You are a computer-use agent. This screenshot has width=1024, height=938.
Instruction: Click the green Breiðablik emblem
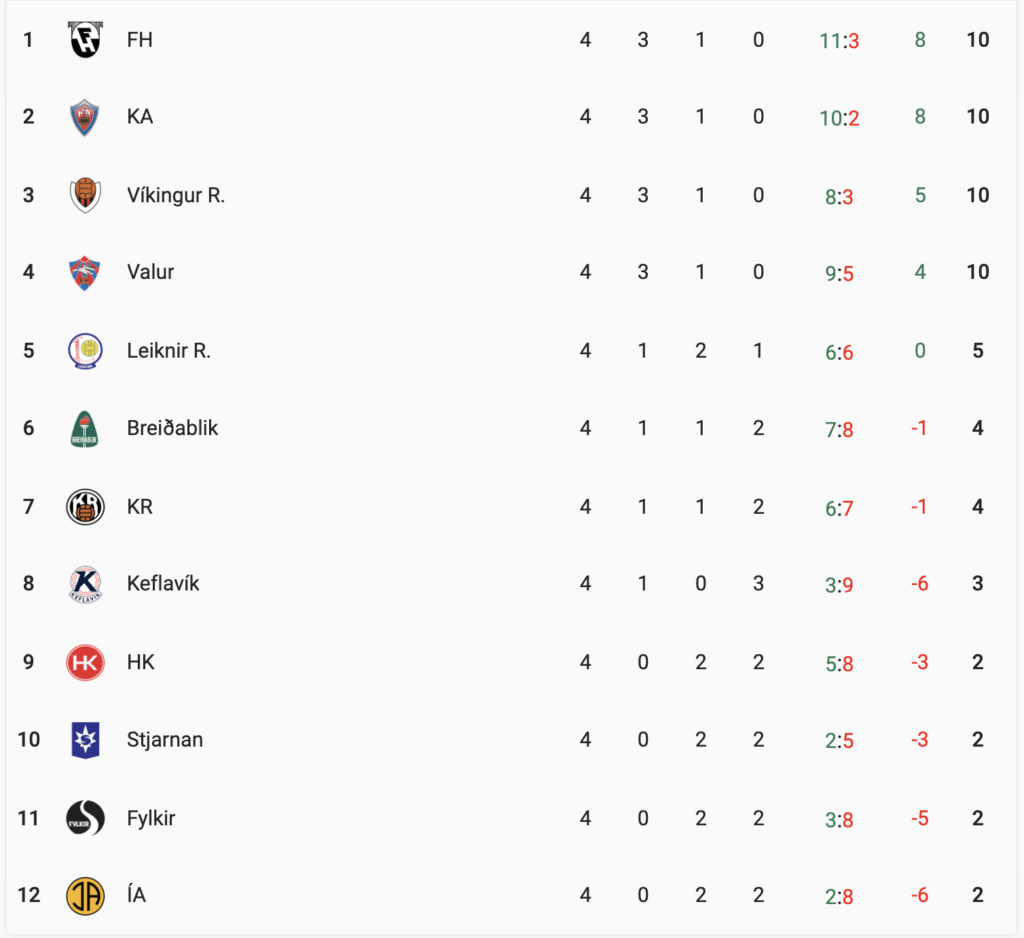coord(85,429)
